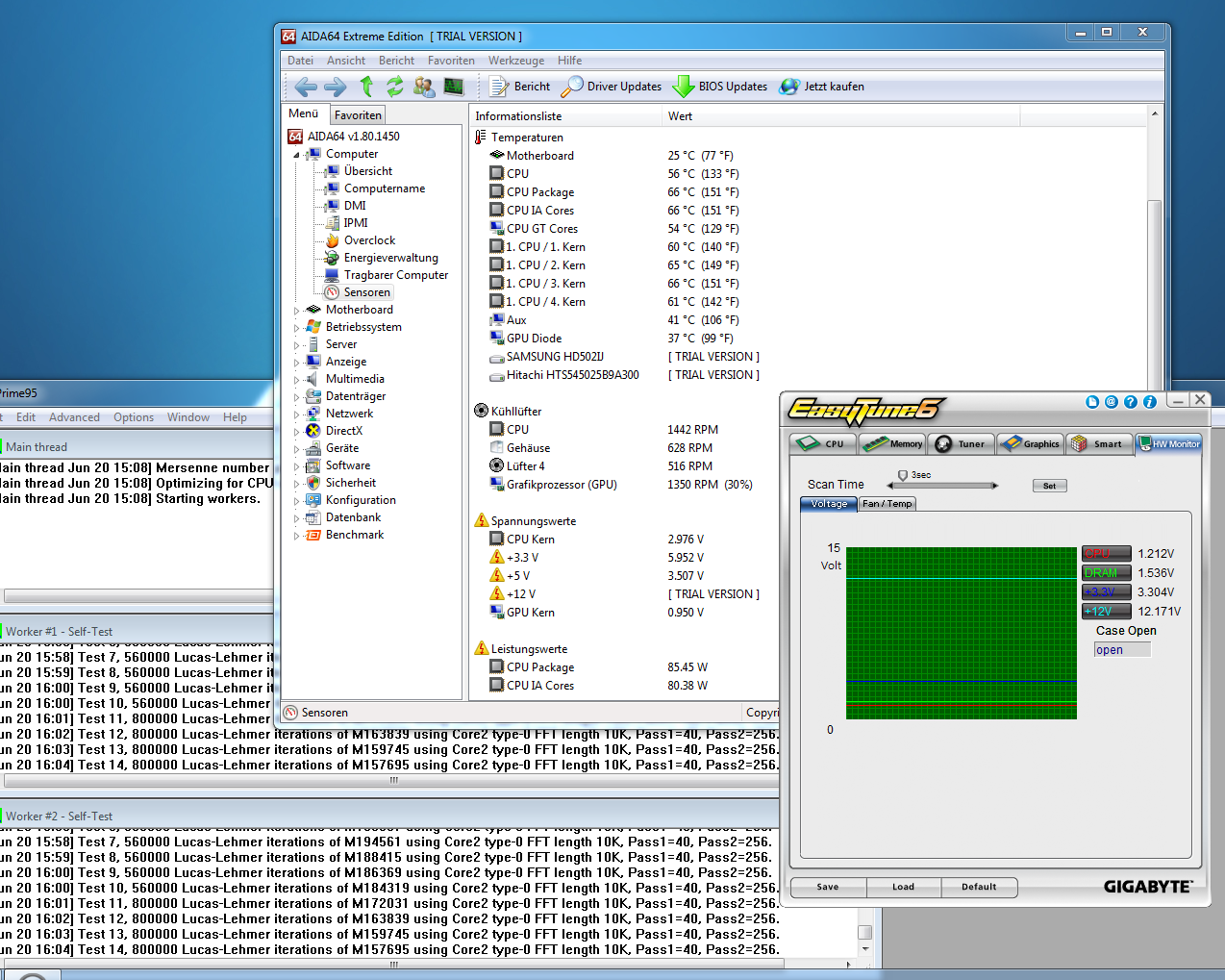The height and width of the screenshot is (980, 1225).
Task: Open the Options menu in Prime95
Action: (134, 417)
